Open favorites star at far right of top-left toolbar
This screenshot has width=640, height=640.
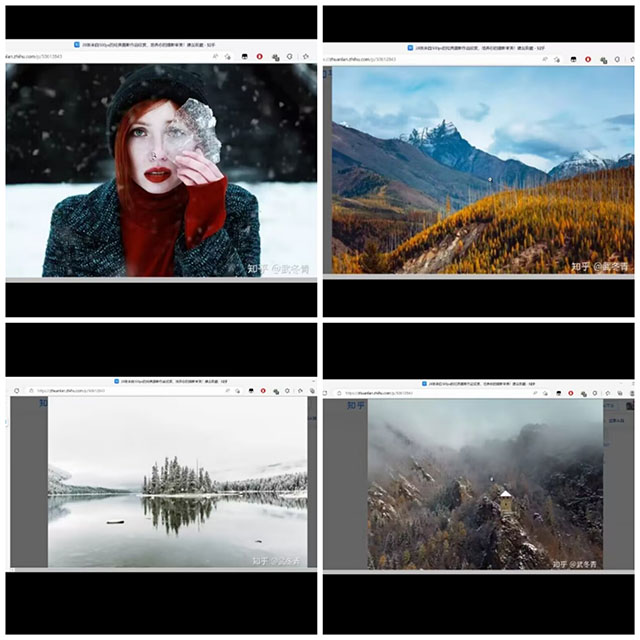tap(306, 57)
